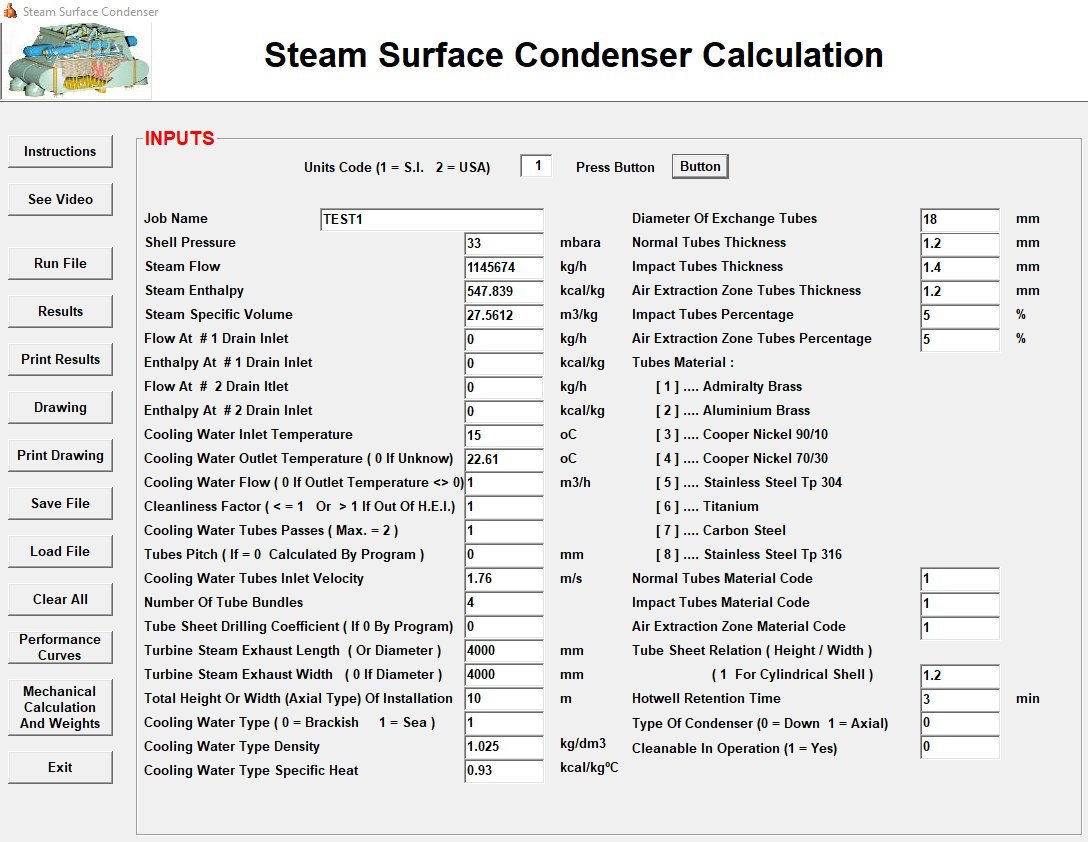This screenshot has height=842, width=1088.
Task: Click Air Extraction Zone Tubes Thickness field
Action: click(x=960, y=291)
